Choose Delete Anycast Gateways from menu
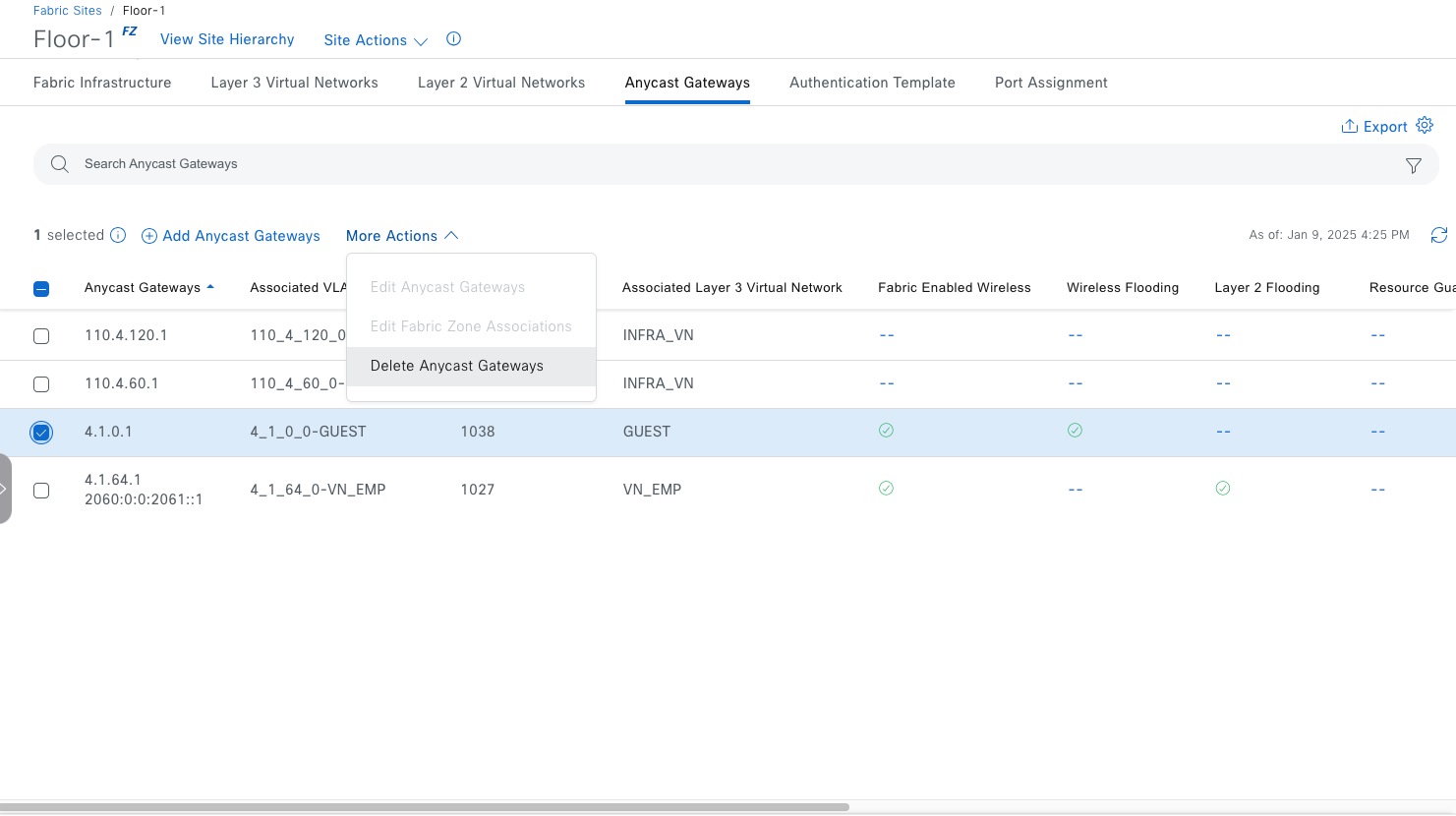 pos(457,366)
